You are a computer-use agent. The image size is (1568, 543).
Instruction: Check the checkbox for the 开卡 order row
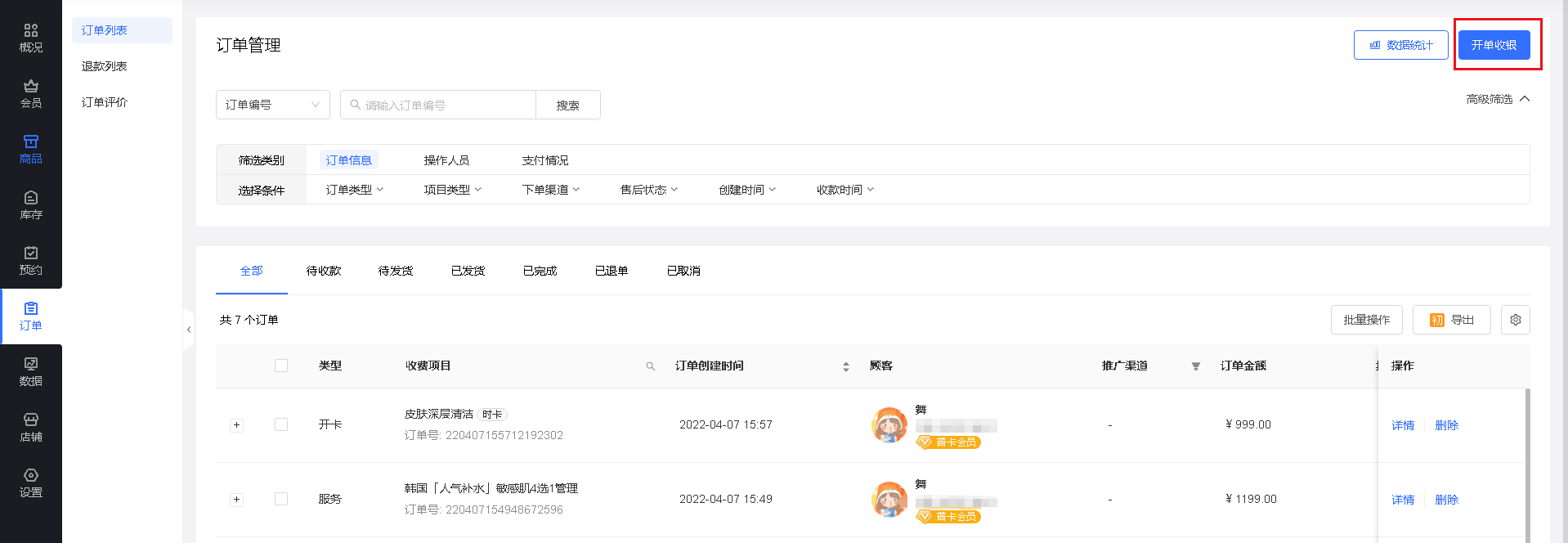(x=281, y=424)
